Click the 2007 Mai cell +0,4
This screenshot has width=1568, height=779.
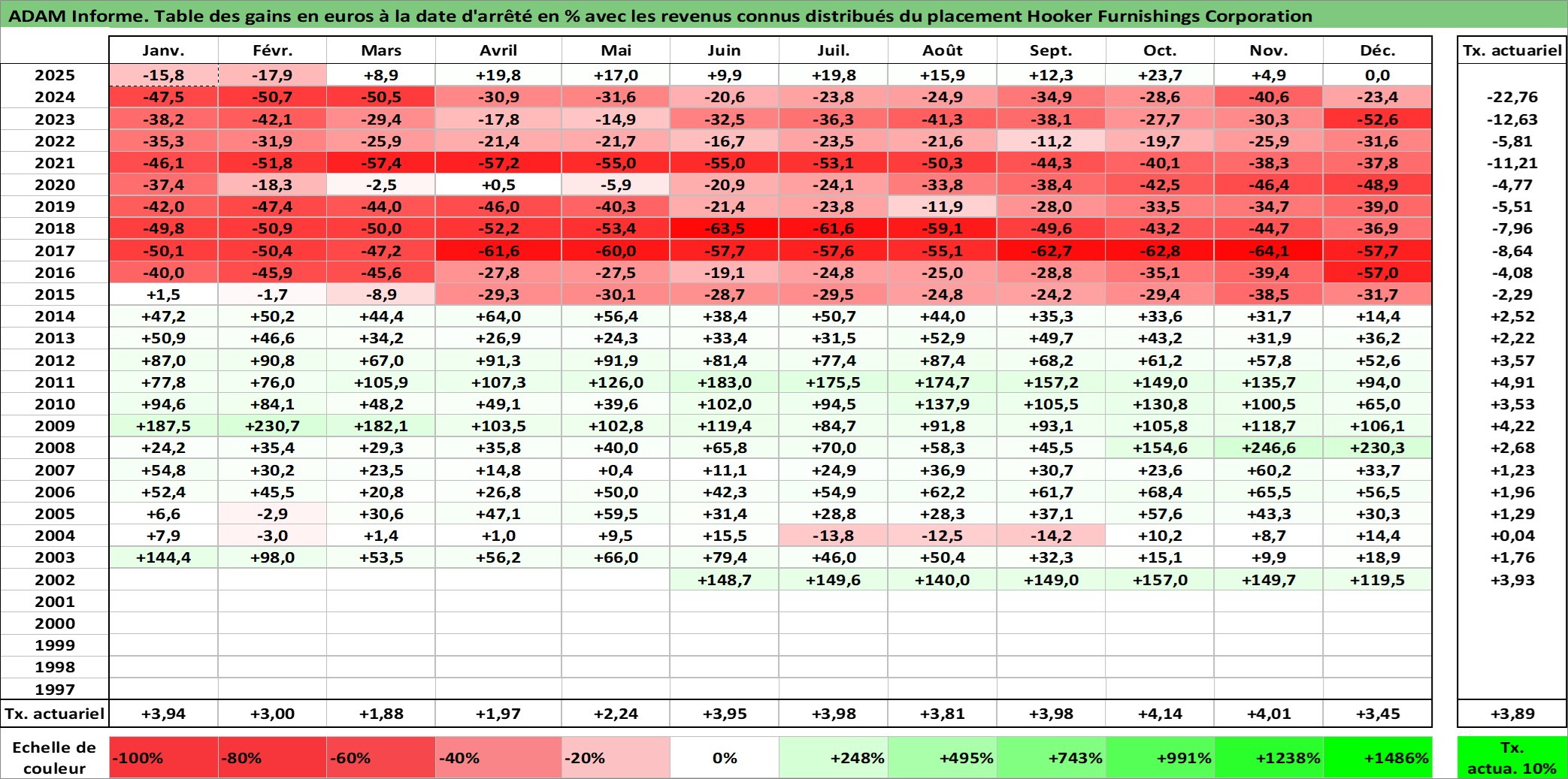[616, 470]
